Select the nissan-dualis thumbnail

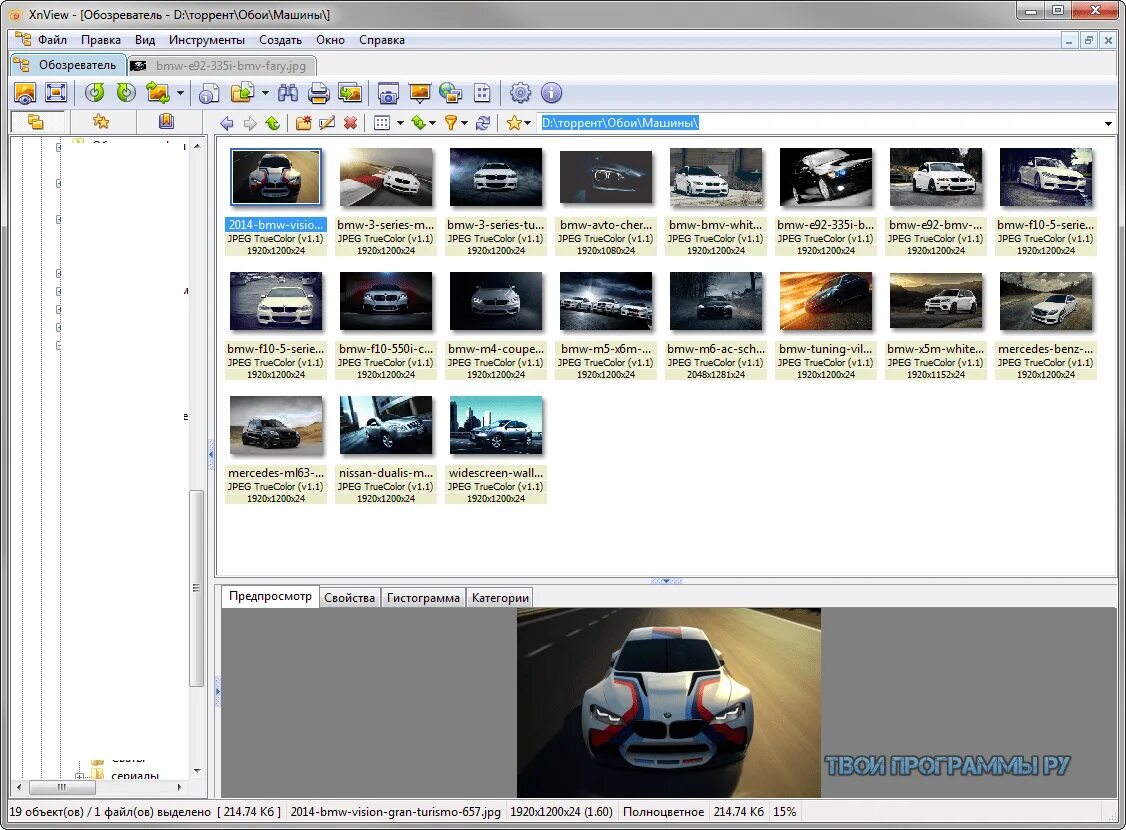click(x=386, y=426)
